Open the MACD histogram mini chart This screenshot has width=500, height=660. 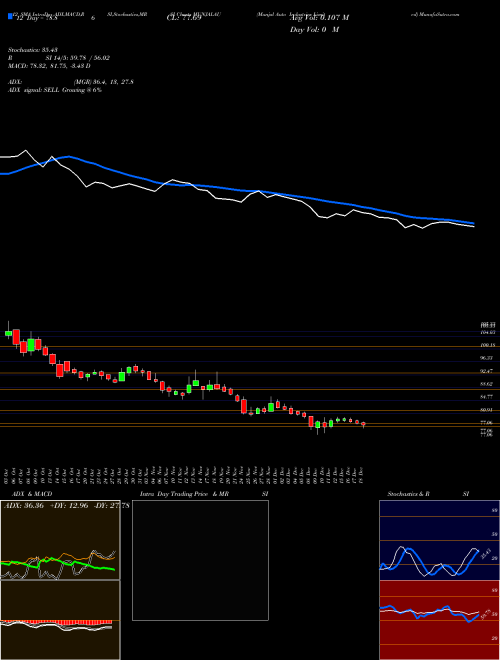[60, 620]
